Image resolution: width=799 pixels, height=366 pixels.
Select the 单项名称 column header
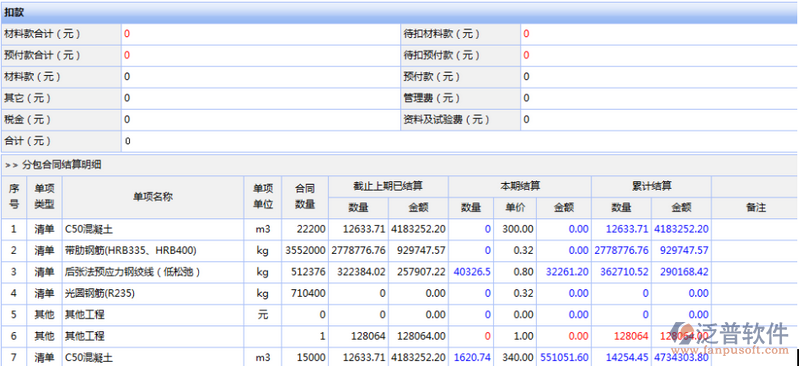[153, 197]
